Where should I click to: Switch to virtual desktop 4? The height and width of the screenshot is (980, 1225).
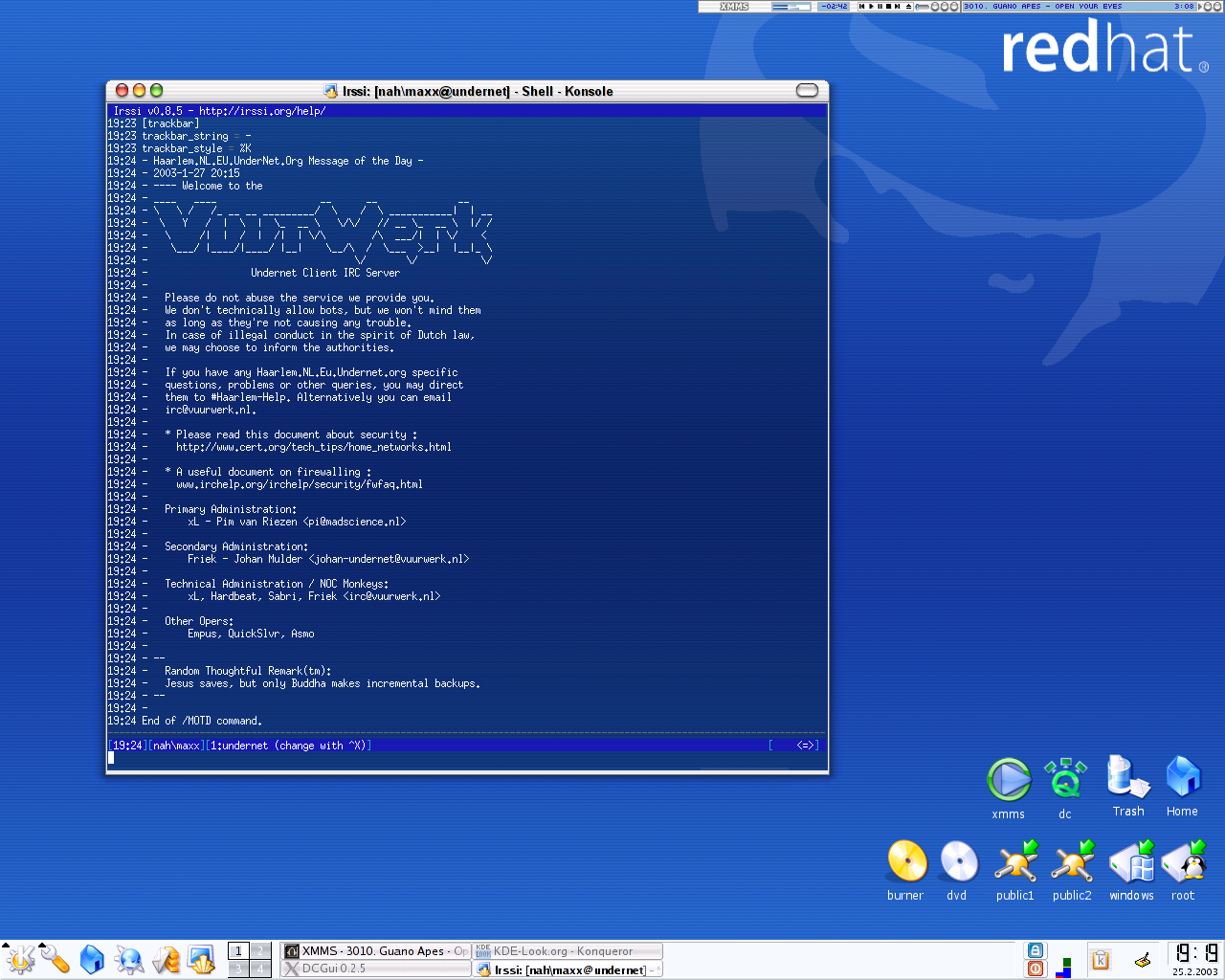coord(259,969)
